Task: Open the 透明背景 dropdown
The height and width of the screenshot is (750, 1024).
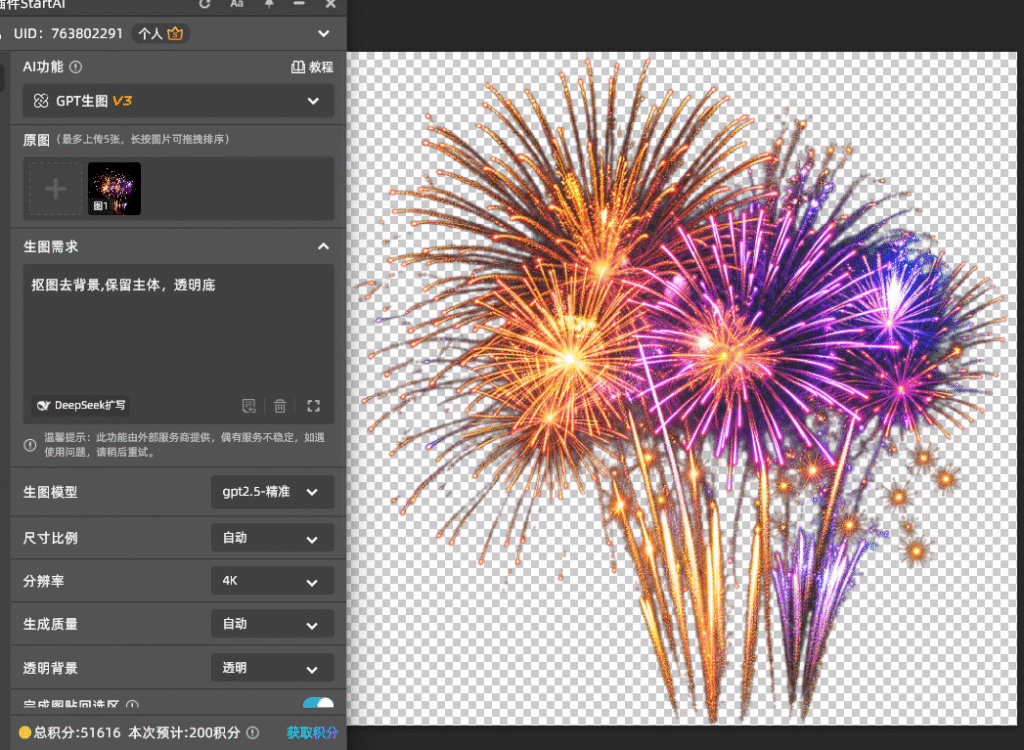Action: coord(272,668)
